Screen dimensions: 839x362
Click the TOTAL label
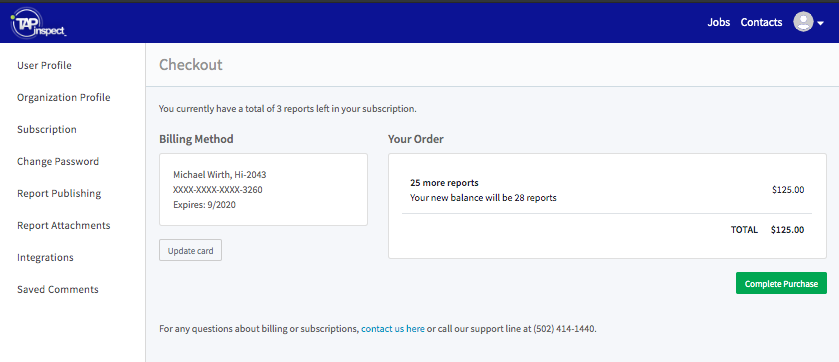tap(744, 230)
